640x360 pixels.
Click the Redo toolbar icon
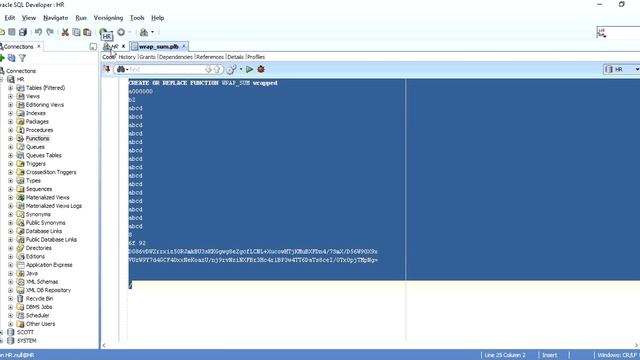point(50,32)
